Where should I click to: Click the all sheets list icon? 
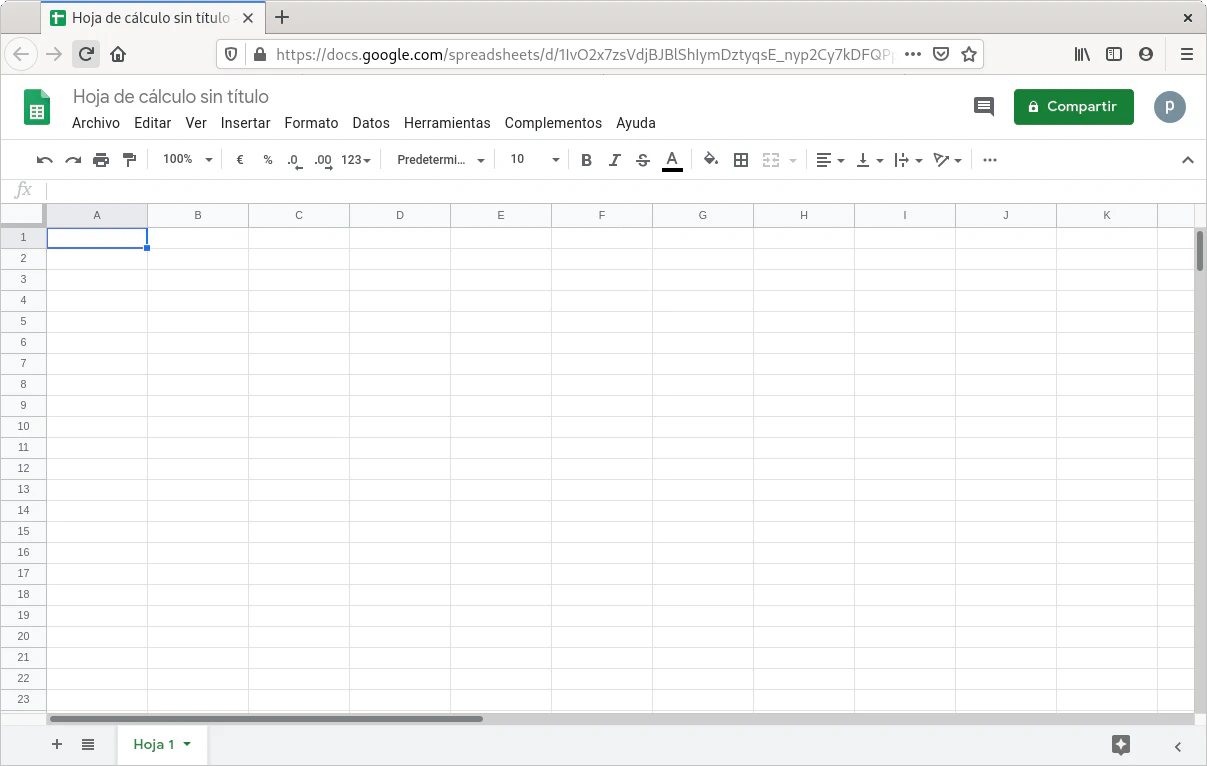tap(88, 745)
